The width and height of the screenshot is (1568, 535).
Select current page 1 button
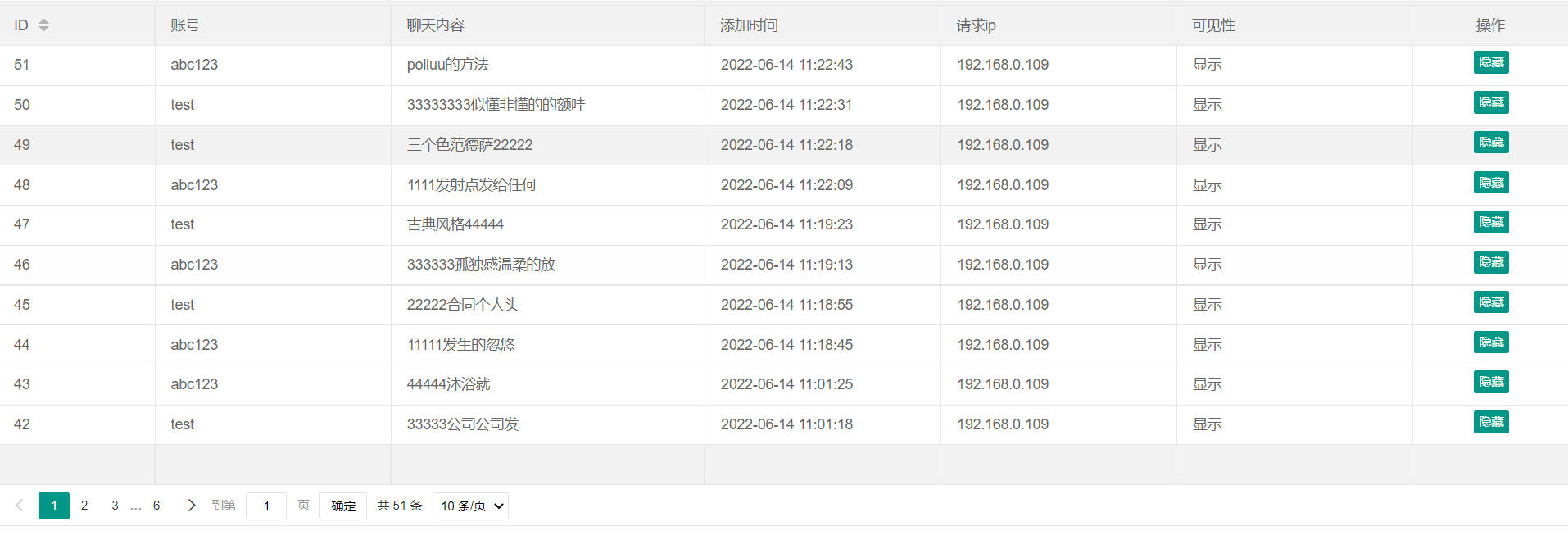click(54, 506)
